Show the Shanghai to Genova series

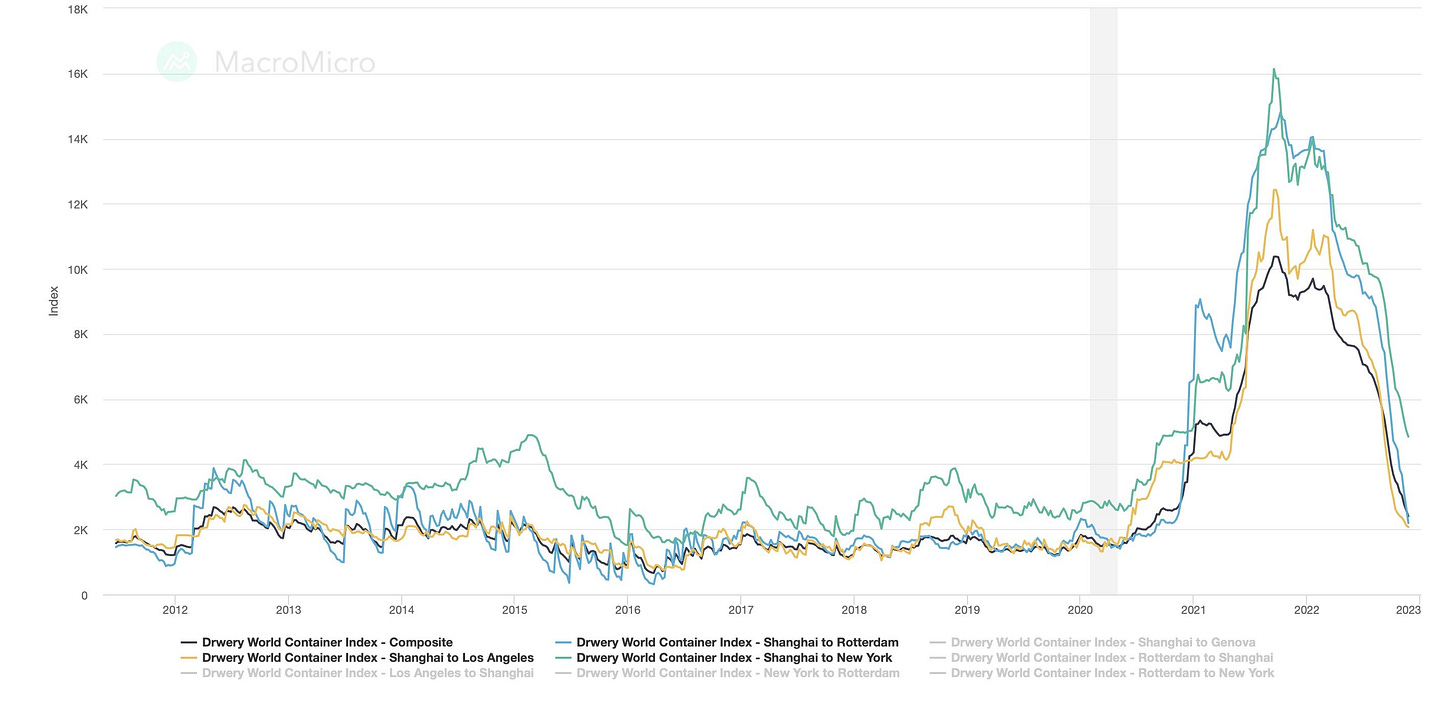pyautogui.click(x=1102, y=642)
